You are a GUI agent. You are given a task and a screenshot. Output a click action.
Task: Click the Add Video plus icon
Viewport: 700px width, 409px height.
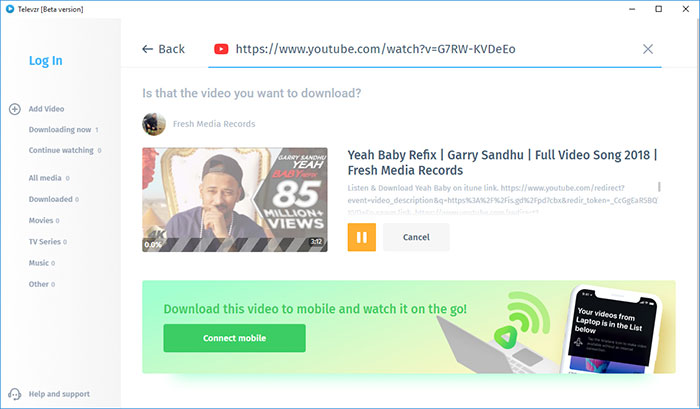(x=14, y=108)
